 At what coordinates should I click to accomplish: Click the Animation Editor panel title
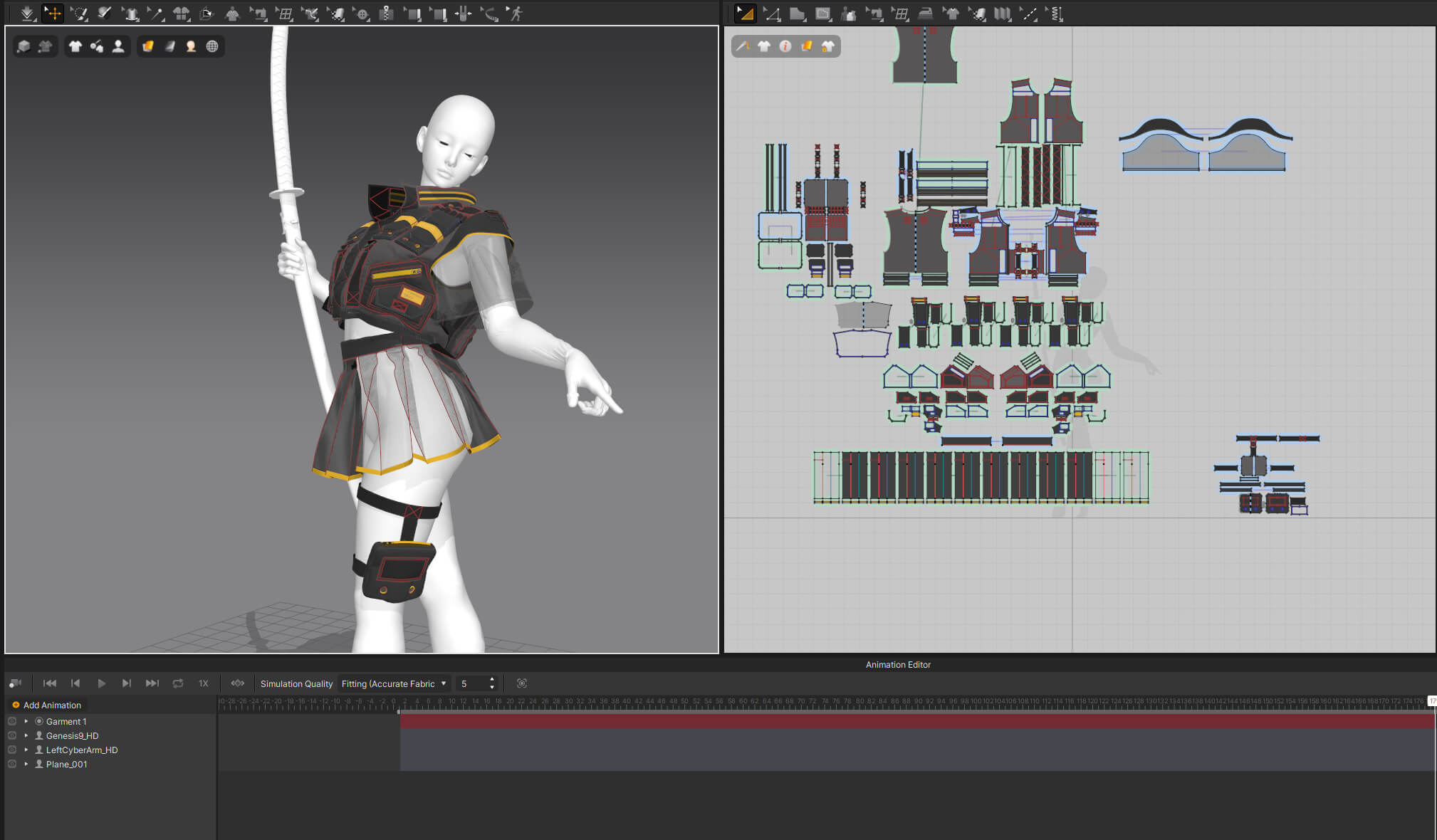pyautogui.click(x=898, y=664)
